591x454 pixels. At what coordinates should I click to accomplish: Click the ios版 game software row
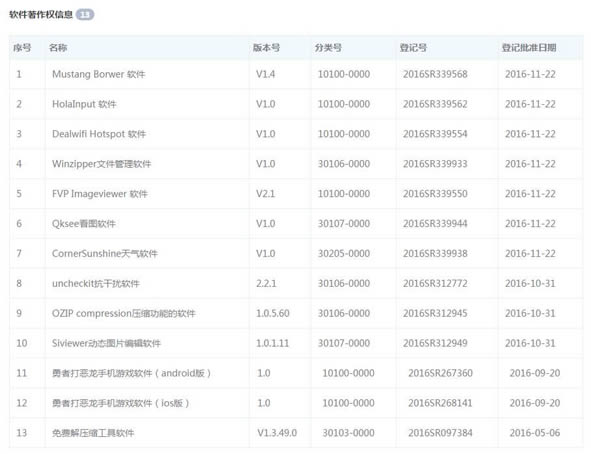click(296, 403)
